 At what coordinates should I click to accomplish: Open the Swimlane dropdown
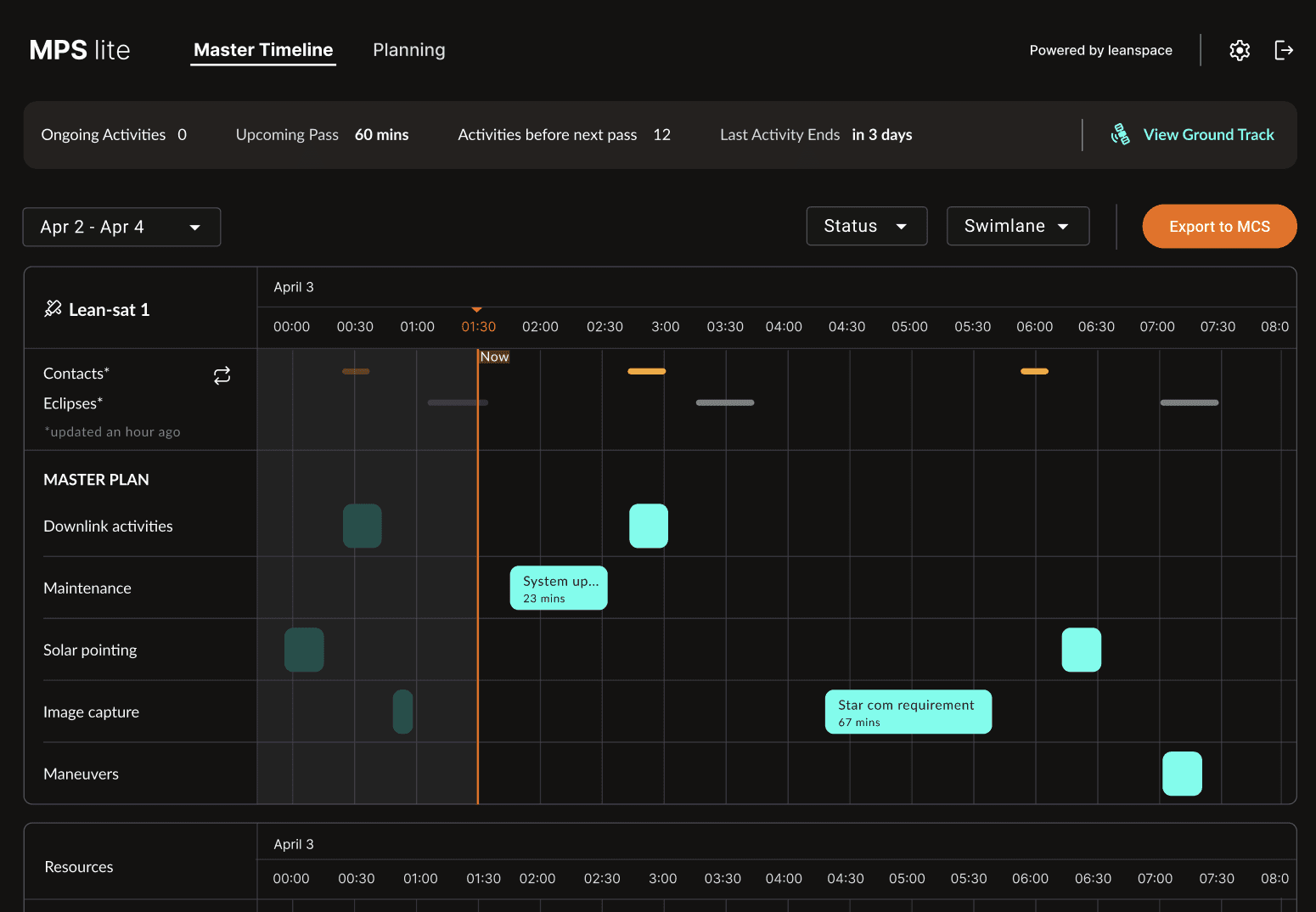pos(1018,226)
